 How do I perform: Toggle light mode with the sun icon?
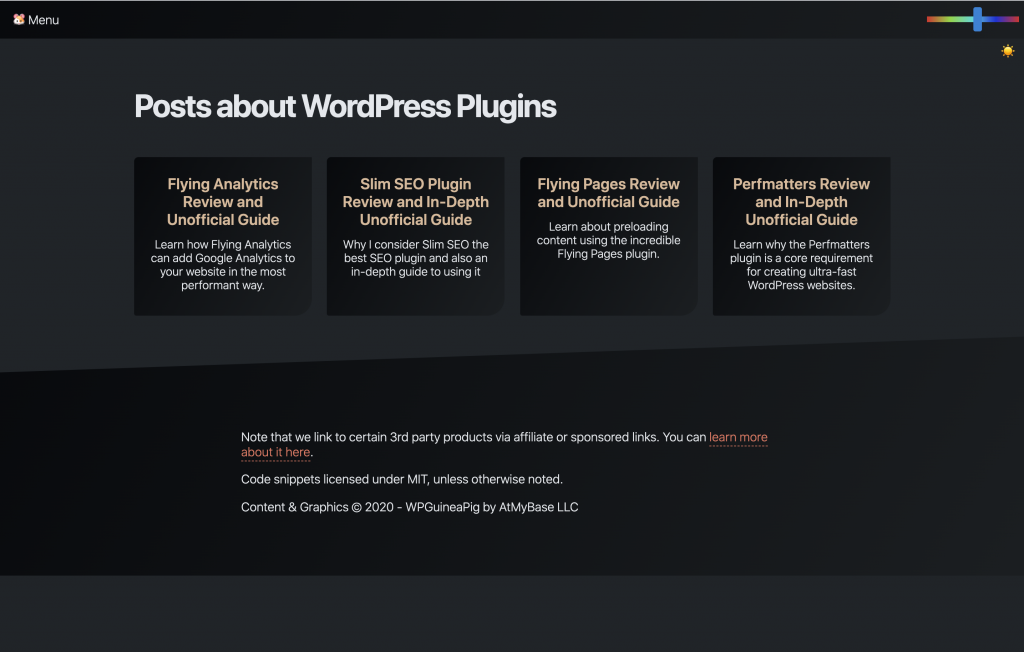1007,51
